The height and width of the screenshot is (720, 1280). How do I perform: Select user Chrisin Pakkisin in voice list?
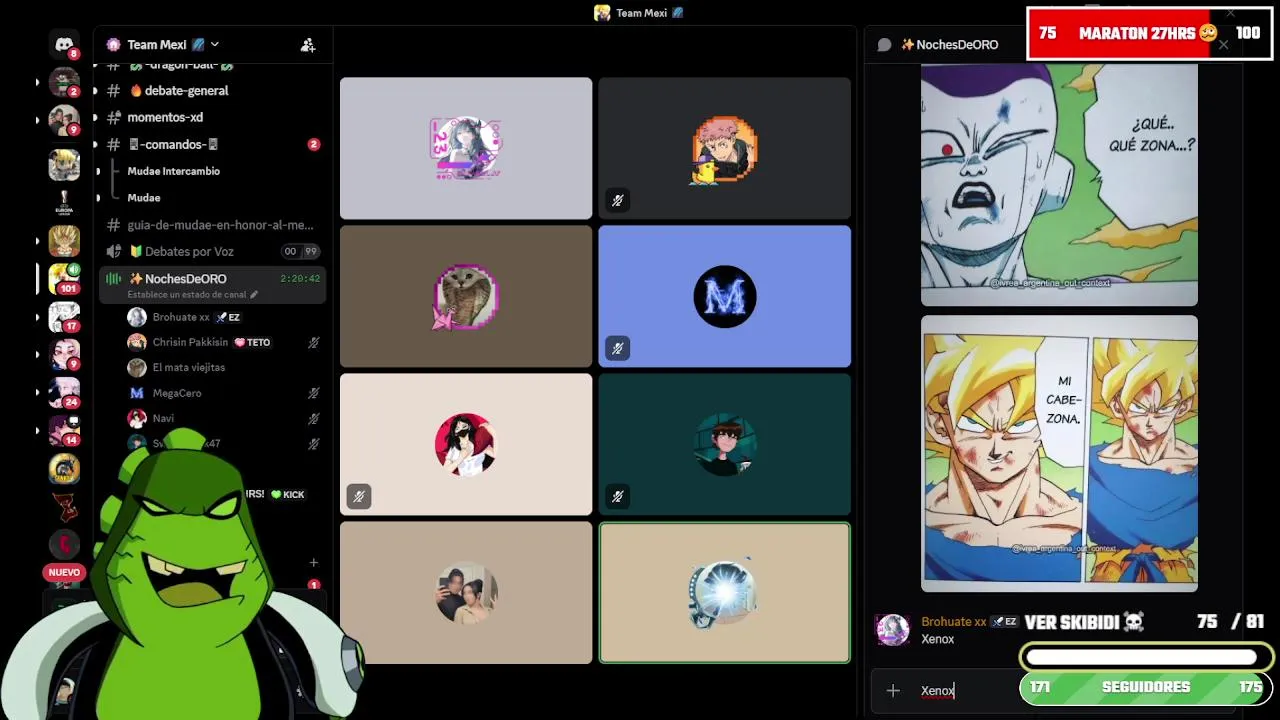pyautogui.click(x=190, y=342)
